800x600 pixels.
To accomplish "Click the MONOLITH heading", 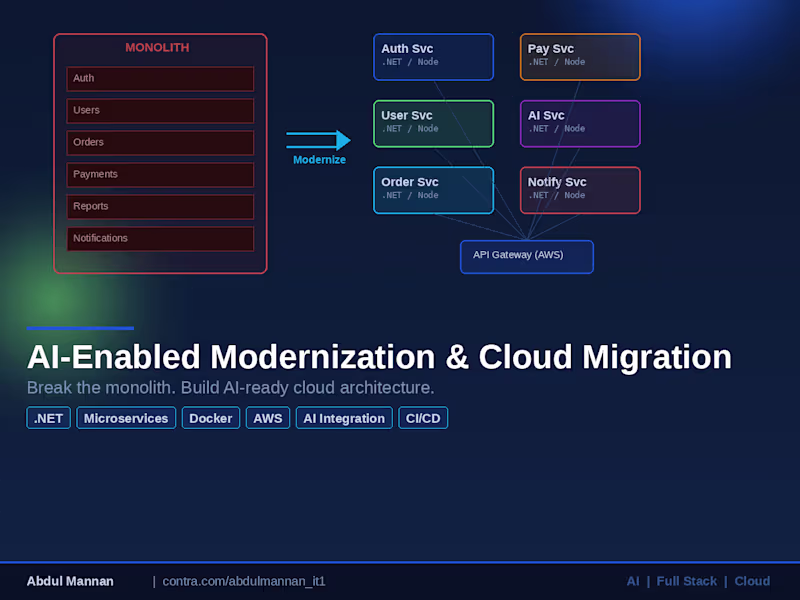I will coord(157,47).
